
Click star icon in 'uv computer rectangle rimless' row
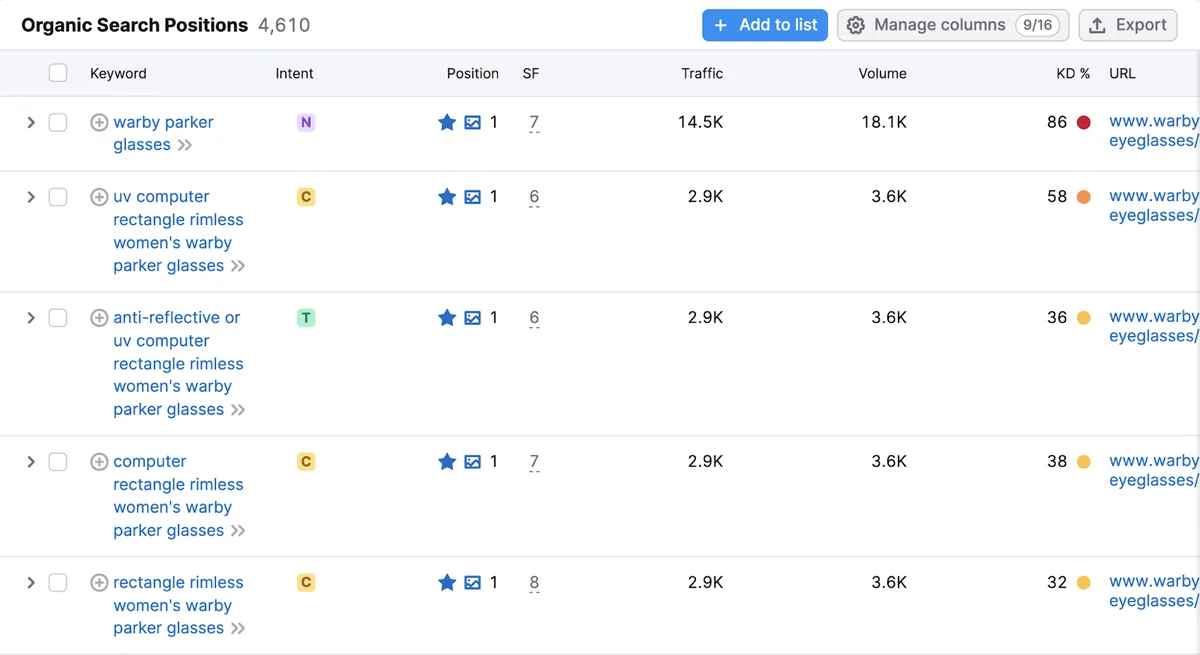[x=447, y=197]
